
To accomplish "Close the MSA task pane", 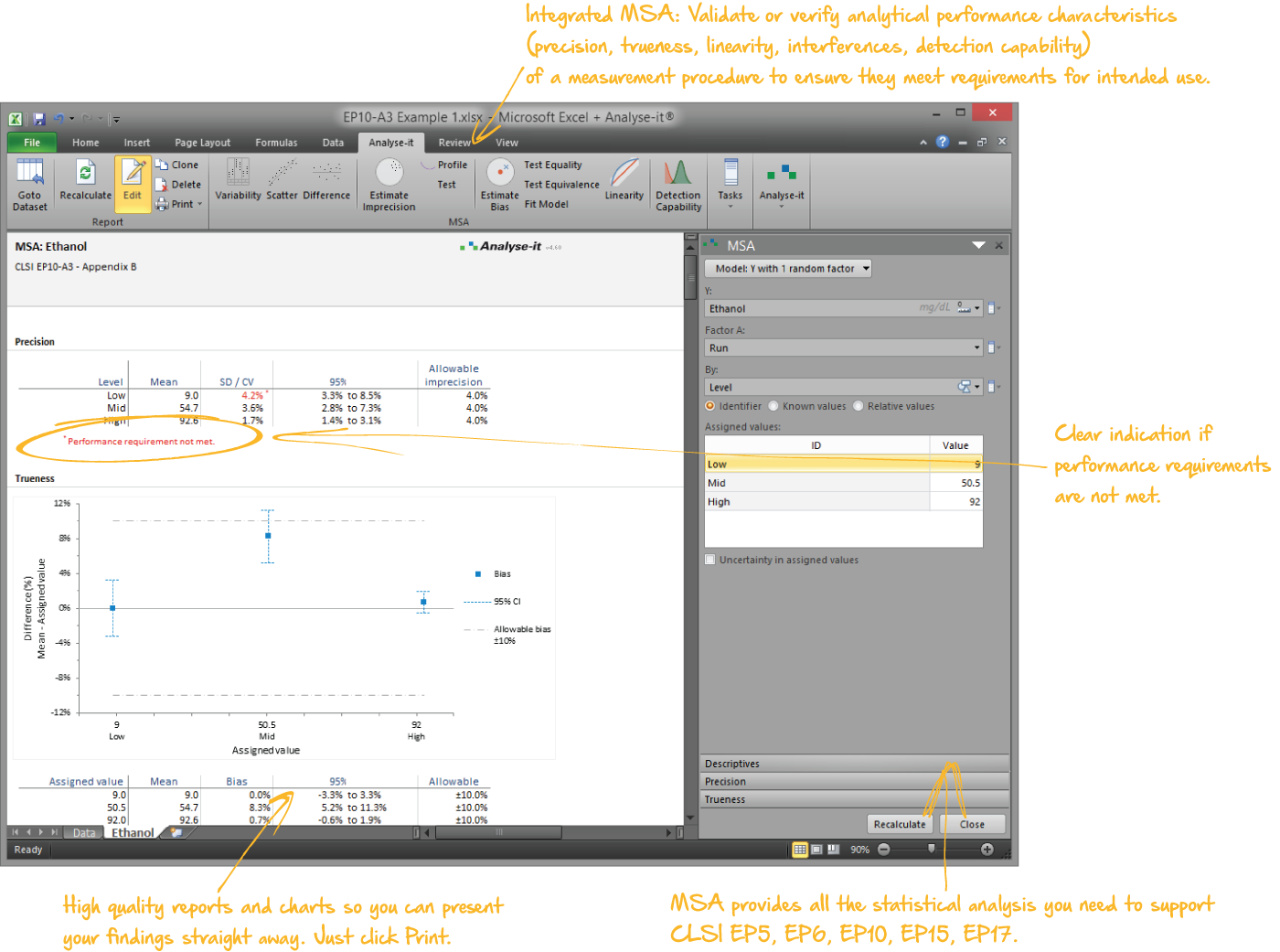I will tap(999, 245).
